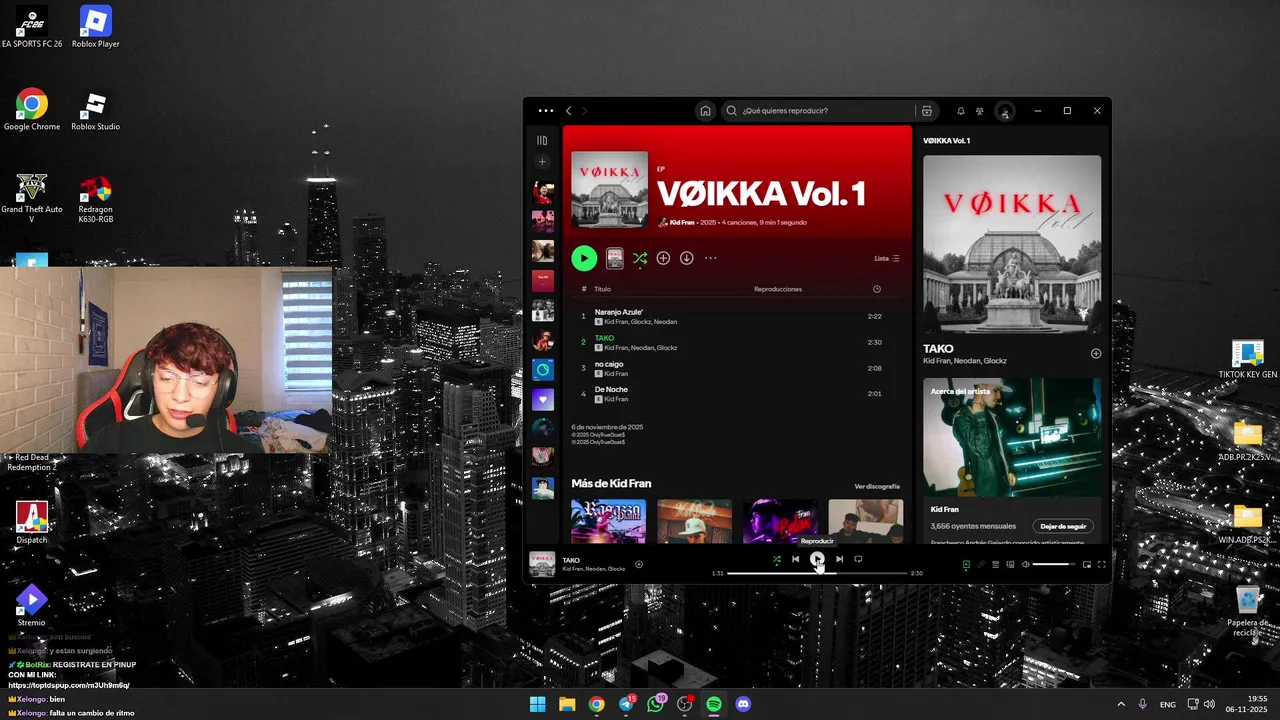This screenshot has height=720, width=1280.
Task: Toggle shuffle for the EP
Action: [x=640, y=258]
